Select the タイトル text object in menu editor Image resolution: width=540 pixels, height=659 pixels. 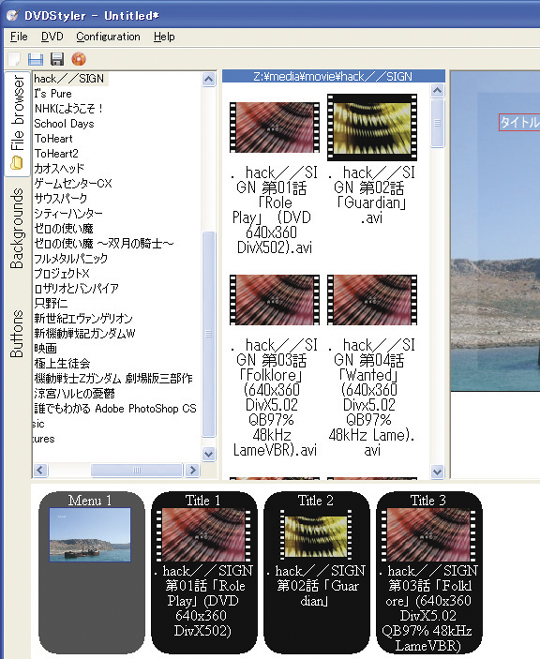tap(519, 122)
